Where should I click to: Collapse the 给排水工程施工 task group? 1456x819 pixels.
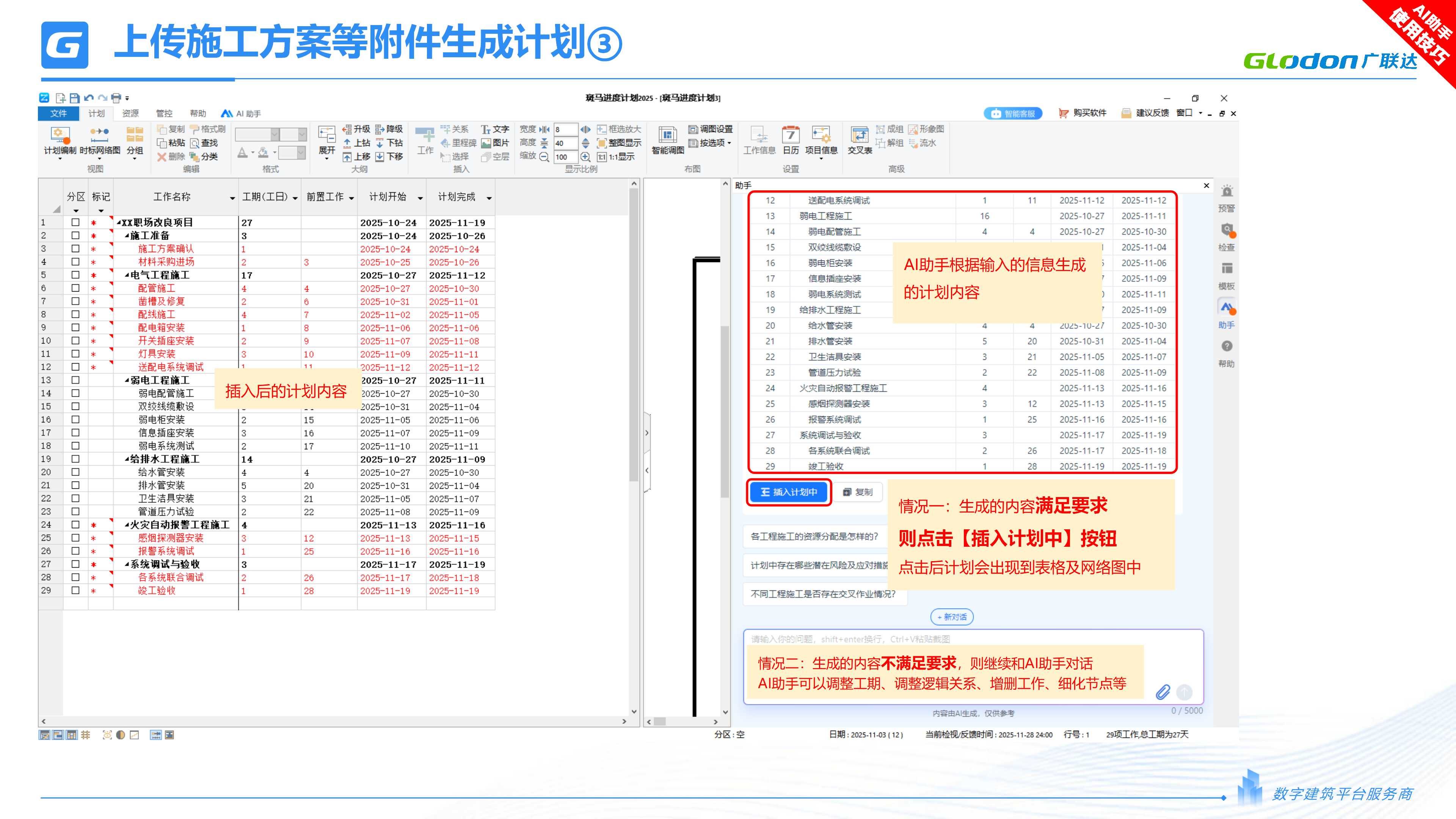tap(127, 459)
